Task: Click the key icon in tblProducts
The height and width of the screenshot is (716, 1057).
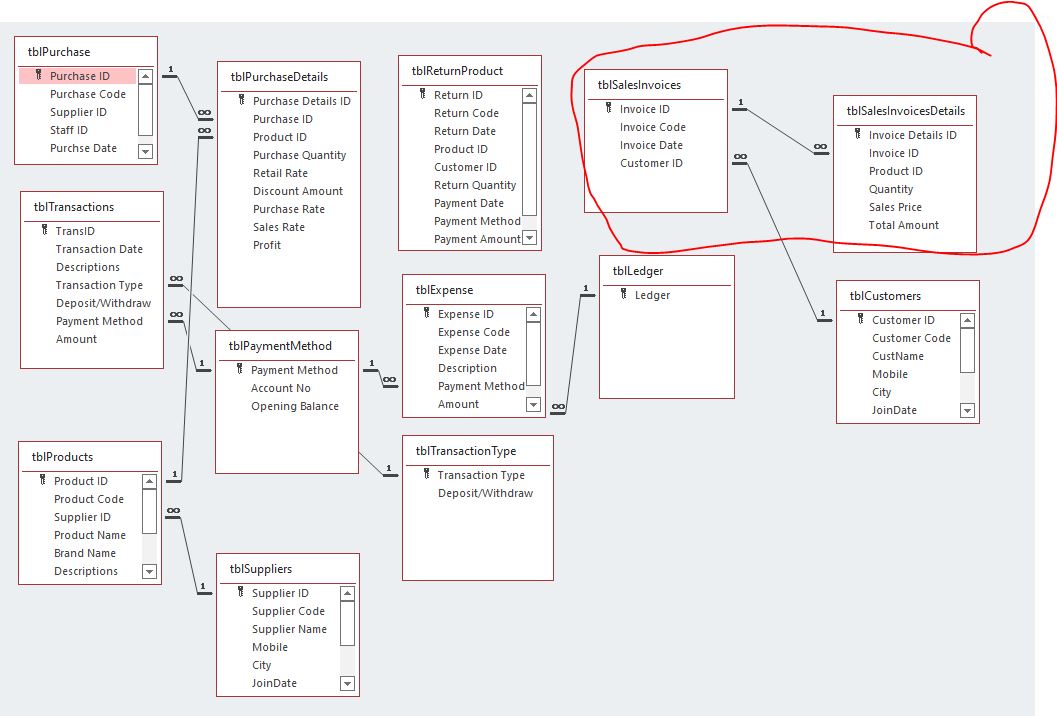Action: 42,480
